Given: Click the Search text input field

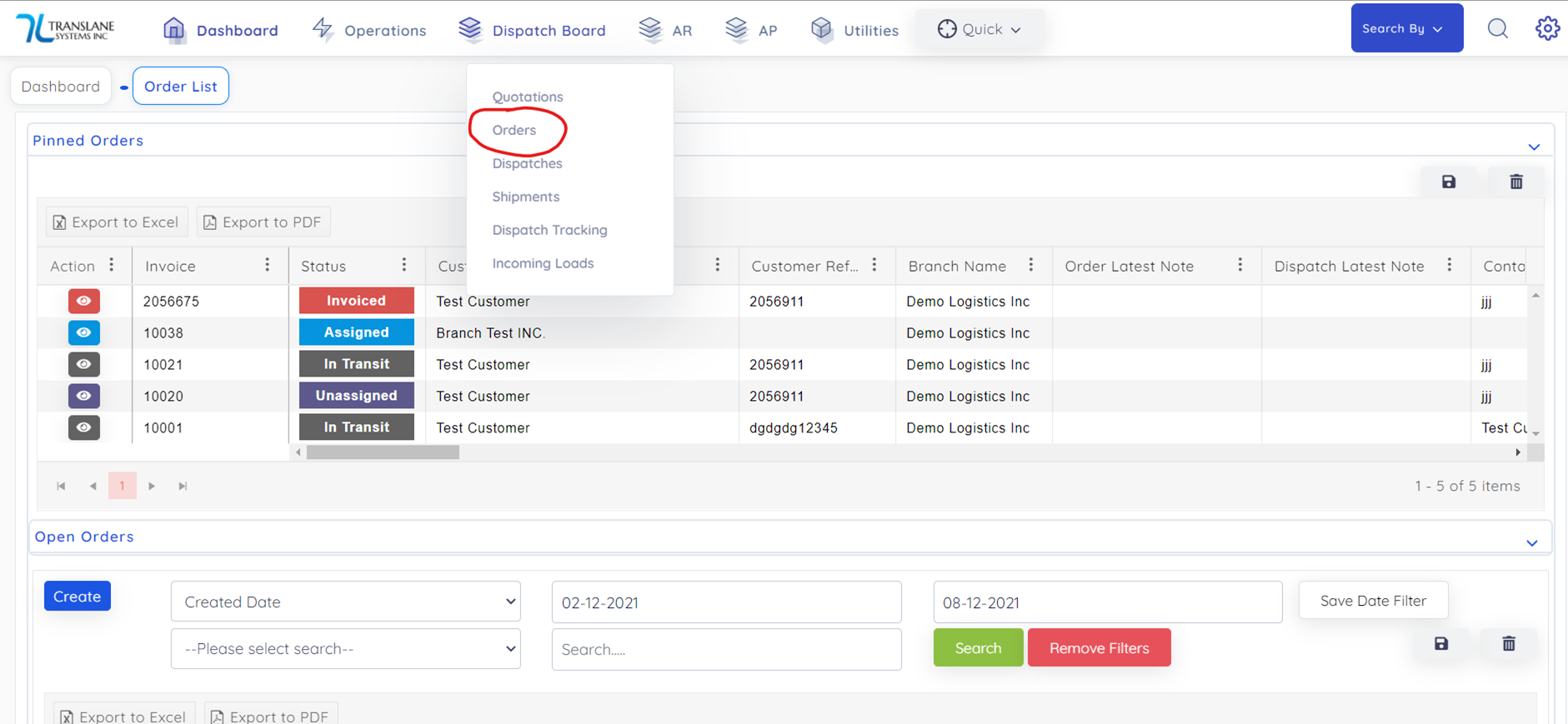Looking at the screenshot, I should pyautogui.click(x=725, y=649).
